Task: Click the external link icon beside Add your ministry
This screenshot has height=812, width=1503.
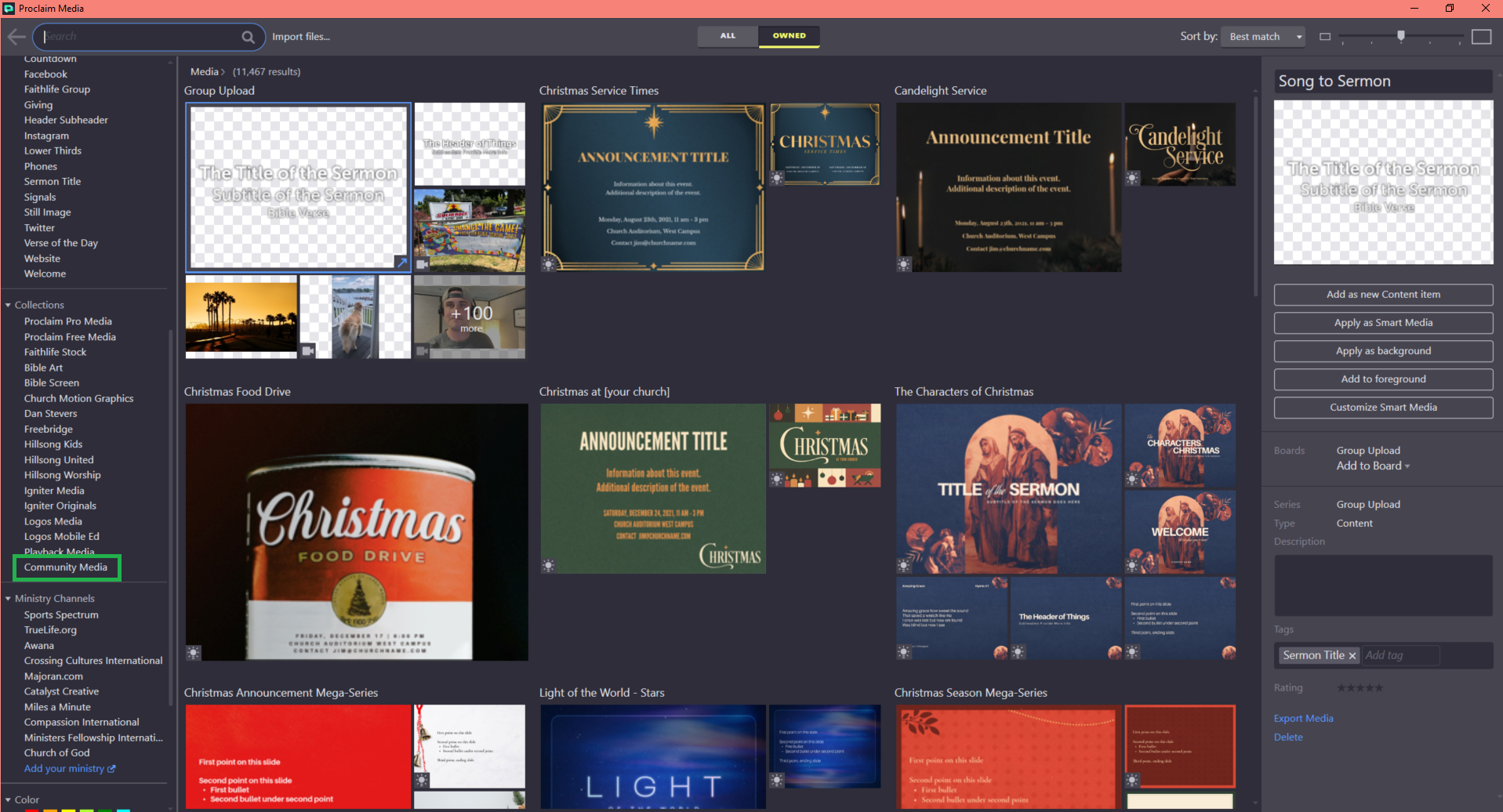Action: (111, 769)
